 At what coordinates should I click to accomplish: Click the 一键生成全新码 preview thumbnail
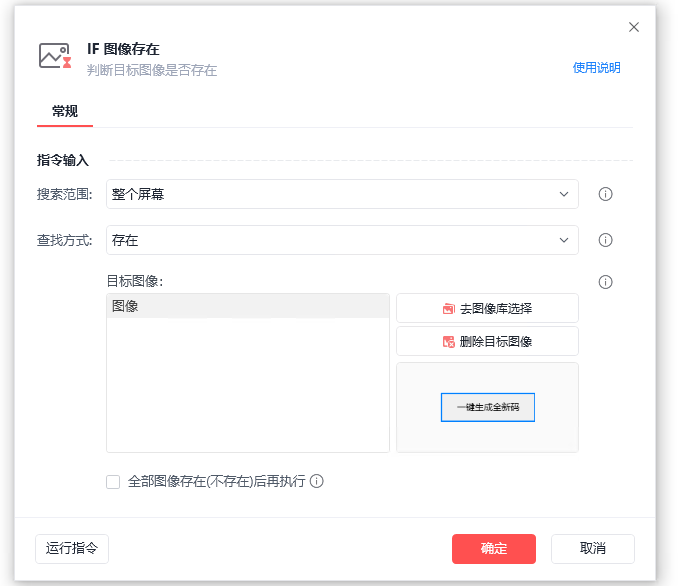(488, 407)
